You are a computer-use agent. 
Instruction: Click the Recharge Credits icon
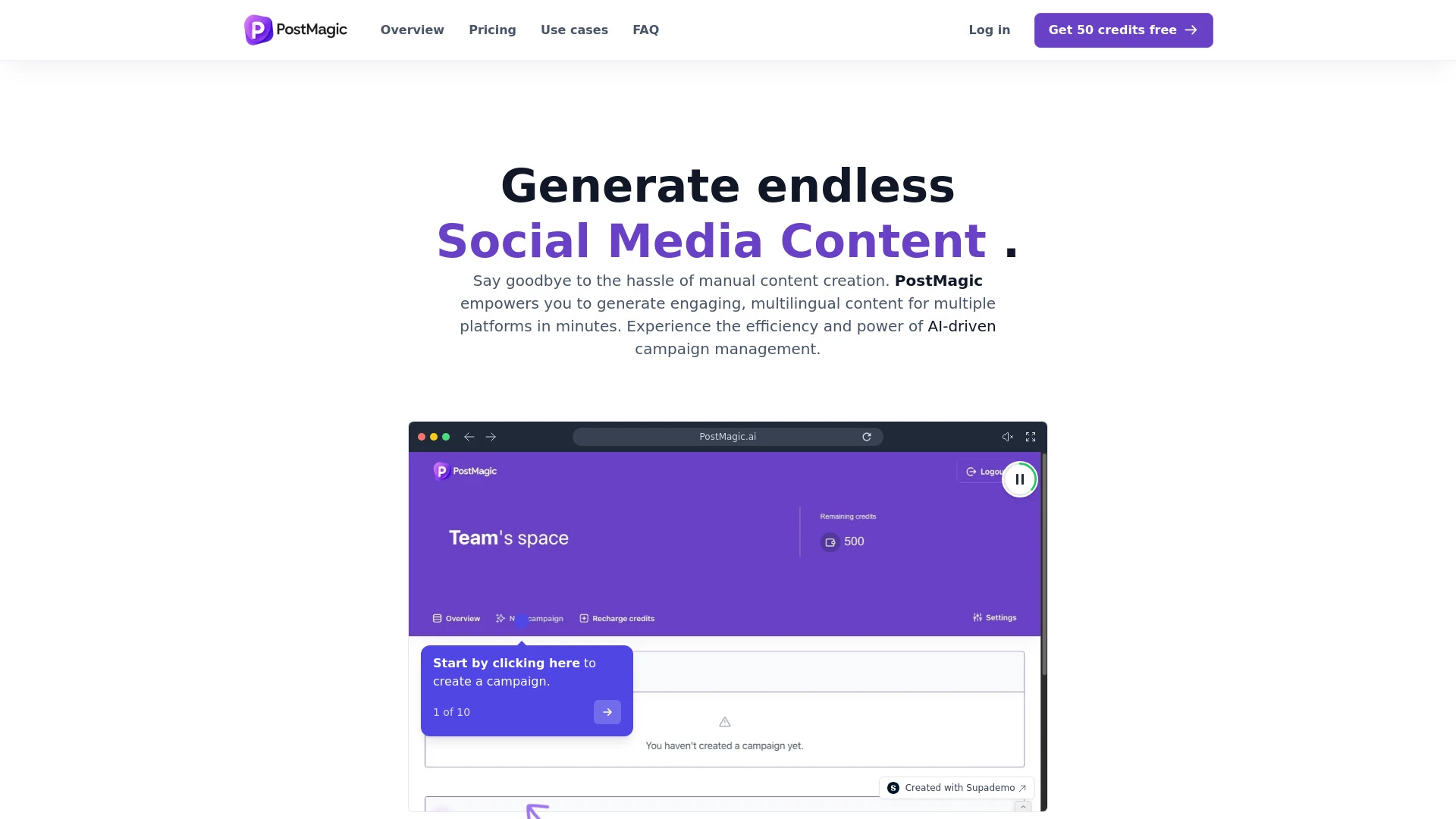pos(584,618)
